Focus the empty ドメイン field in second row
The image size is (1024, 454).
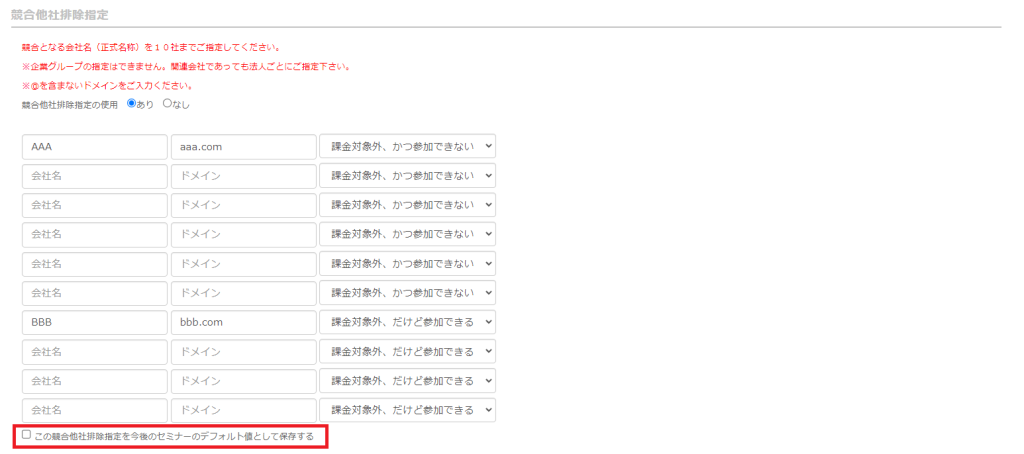point(243,176)
